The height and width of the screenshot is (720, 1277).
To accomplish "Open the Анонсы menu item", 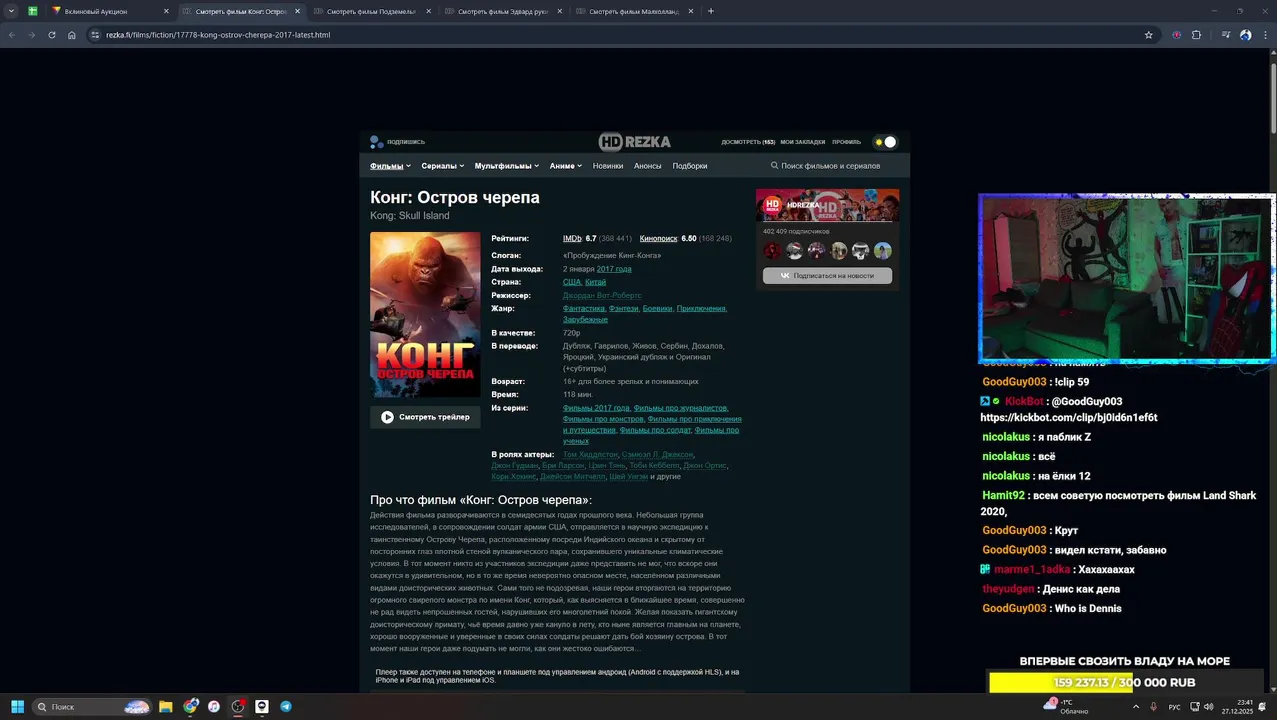I will tap(648, 166).
